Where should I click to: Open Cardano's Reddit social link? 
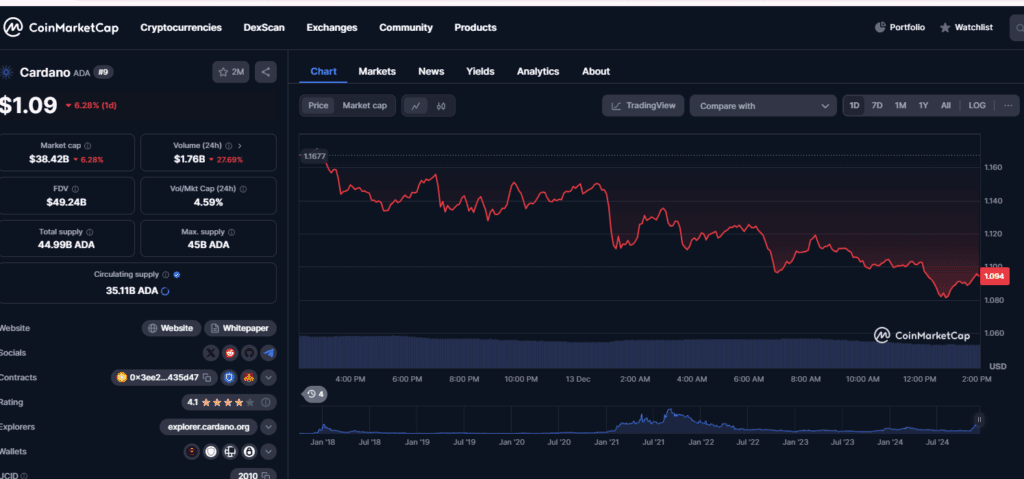point(229,353)
